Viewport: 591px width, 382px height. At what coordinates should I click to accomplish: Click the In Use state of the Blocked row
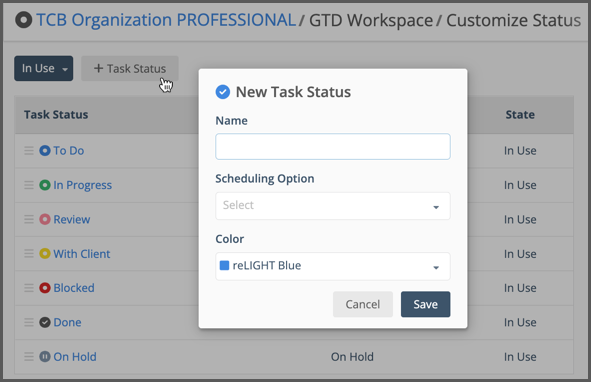coord(520,288)
